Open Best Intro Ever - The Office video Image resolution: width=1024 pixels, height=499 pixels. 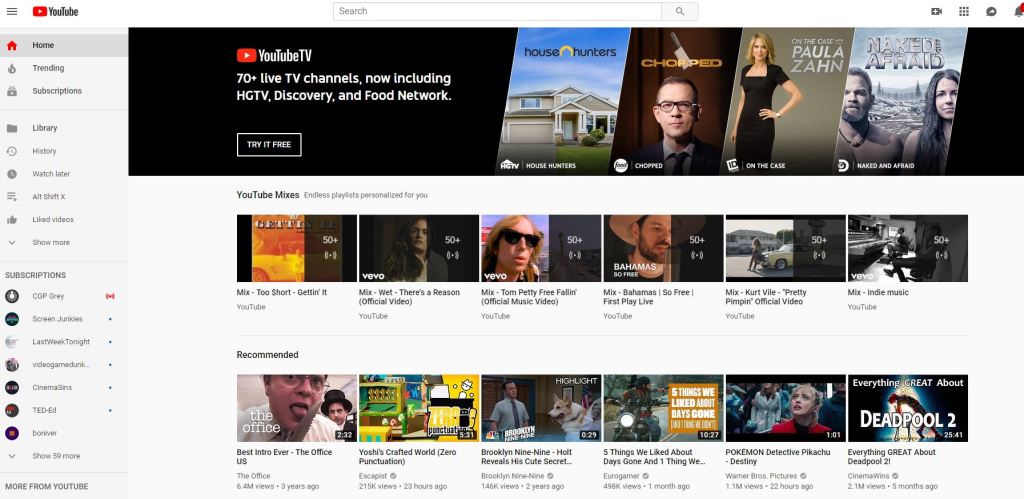click(296, 408)
